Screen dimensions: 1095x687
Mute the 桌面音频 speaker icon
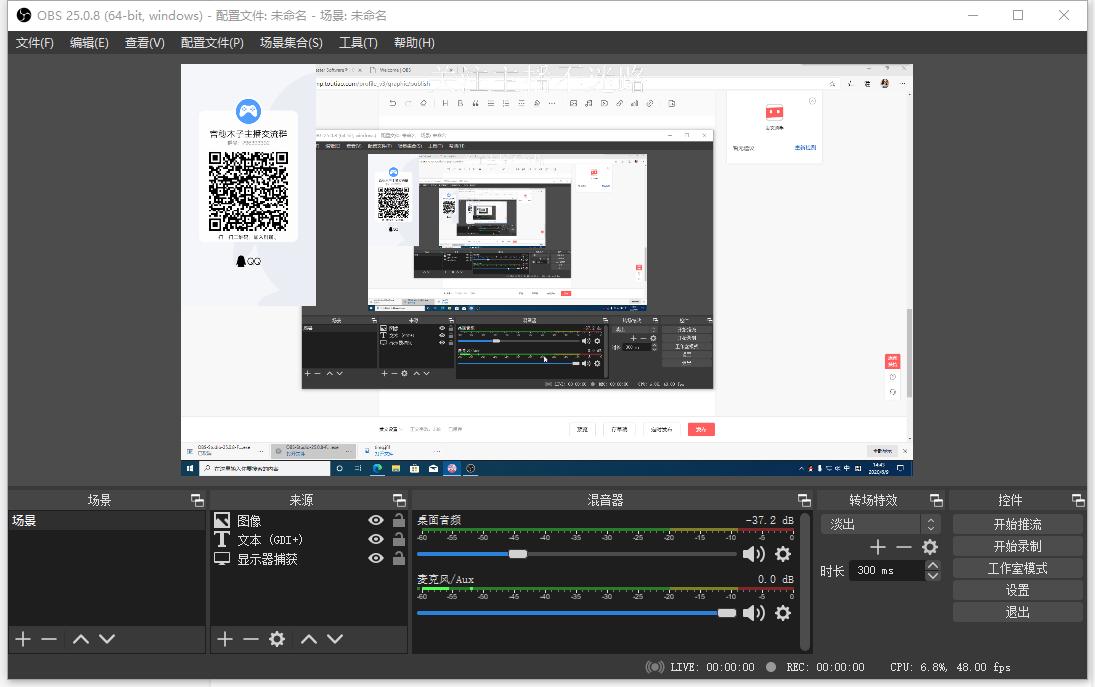click(753, 554)
